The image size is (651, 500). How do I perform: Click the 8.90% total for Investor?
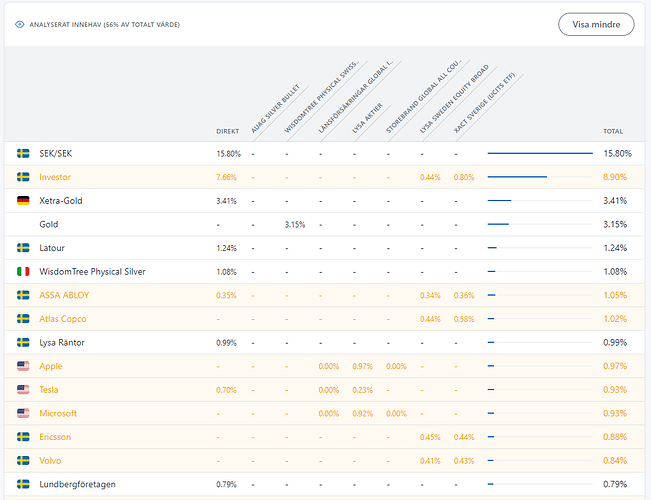click(x=615, y=177)
